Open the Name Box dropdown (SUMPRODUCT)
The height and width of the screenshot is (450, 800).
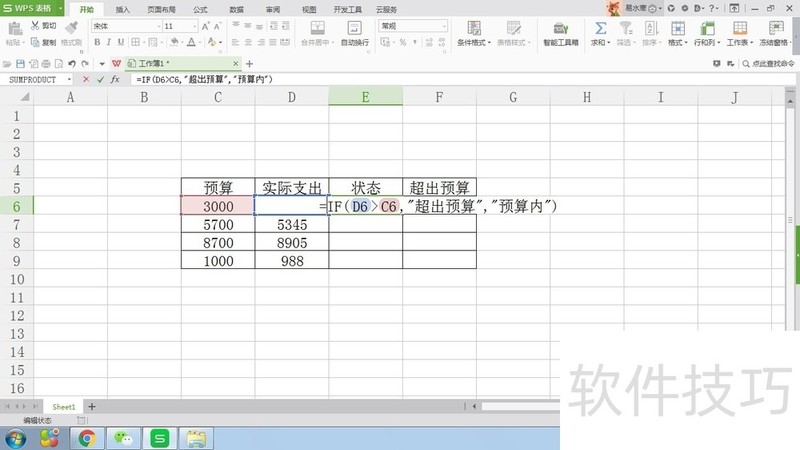point(69,80)
